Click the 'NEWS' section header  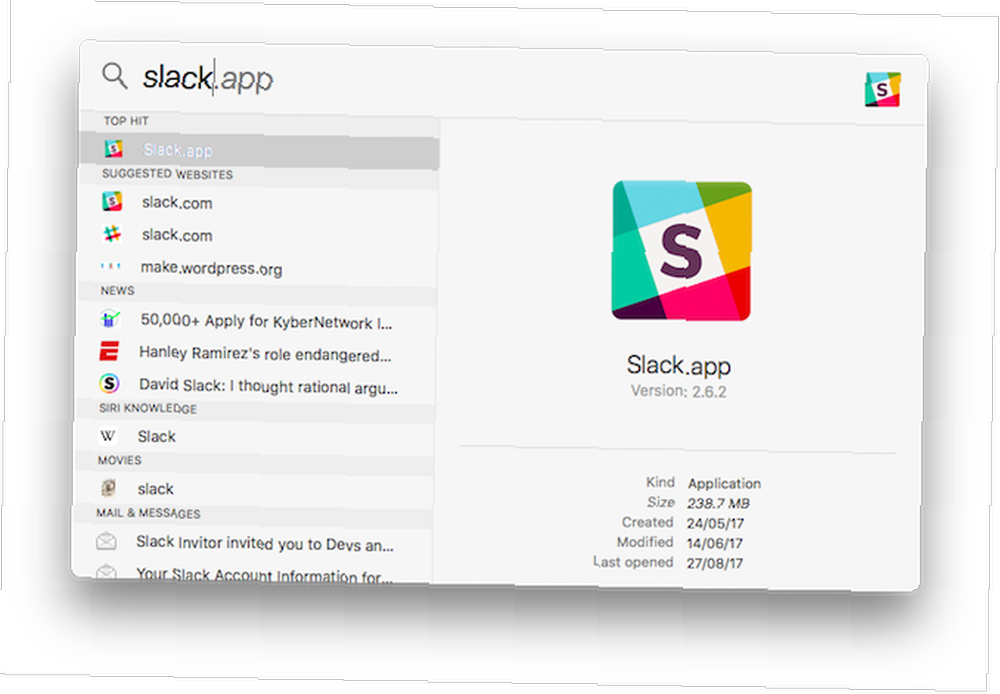click(117, 290)
